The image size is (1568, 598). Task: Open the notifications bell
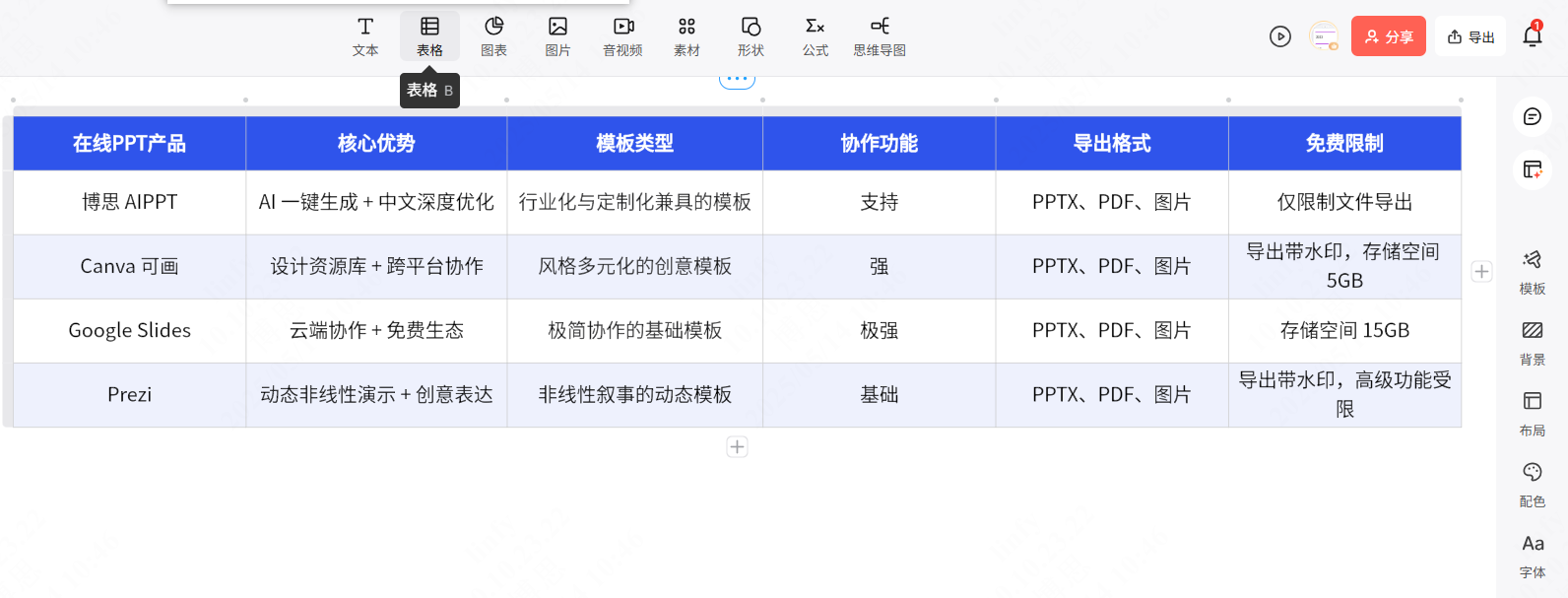tap(1533, 35)
